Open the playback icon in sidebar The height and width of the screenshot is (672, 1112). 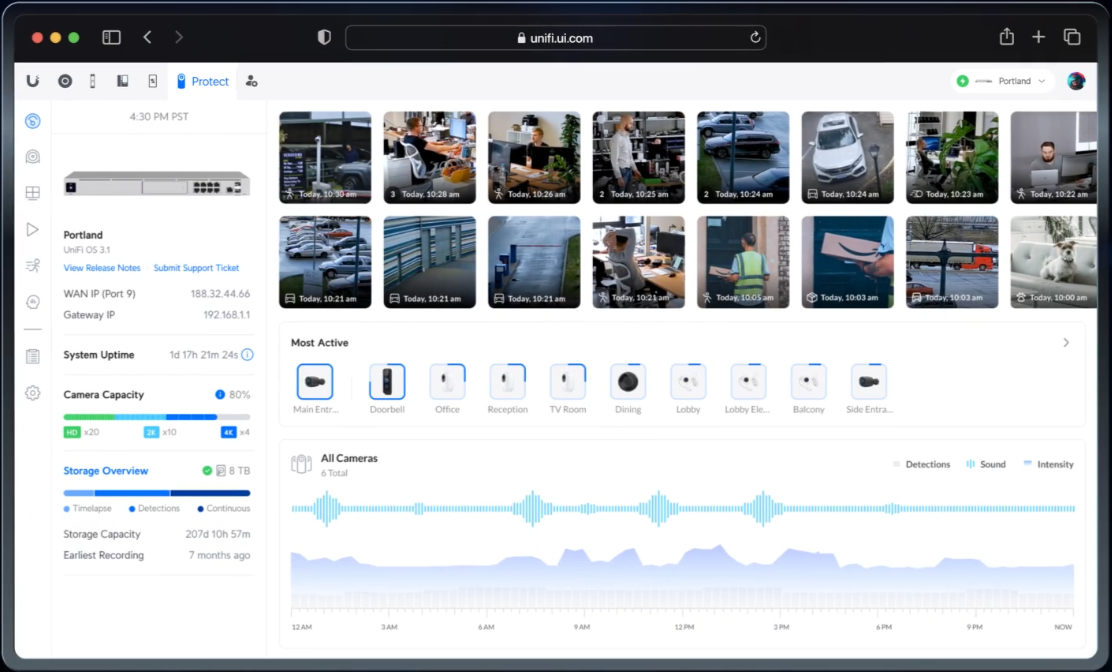33,229
